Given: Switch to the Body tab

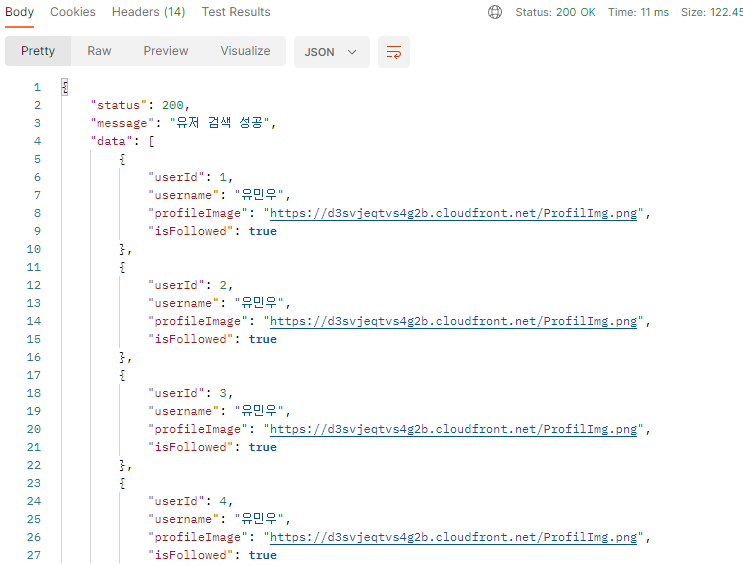Looking at the screenshot, I should click(x=19, y=12).
